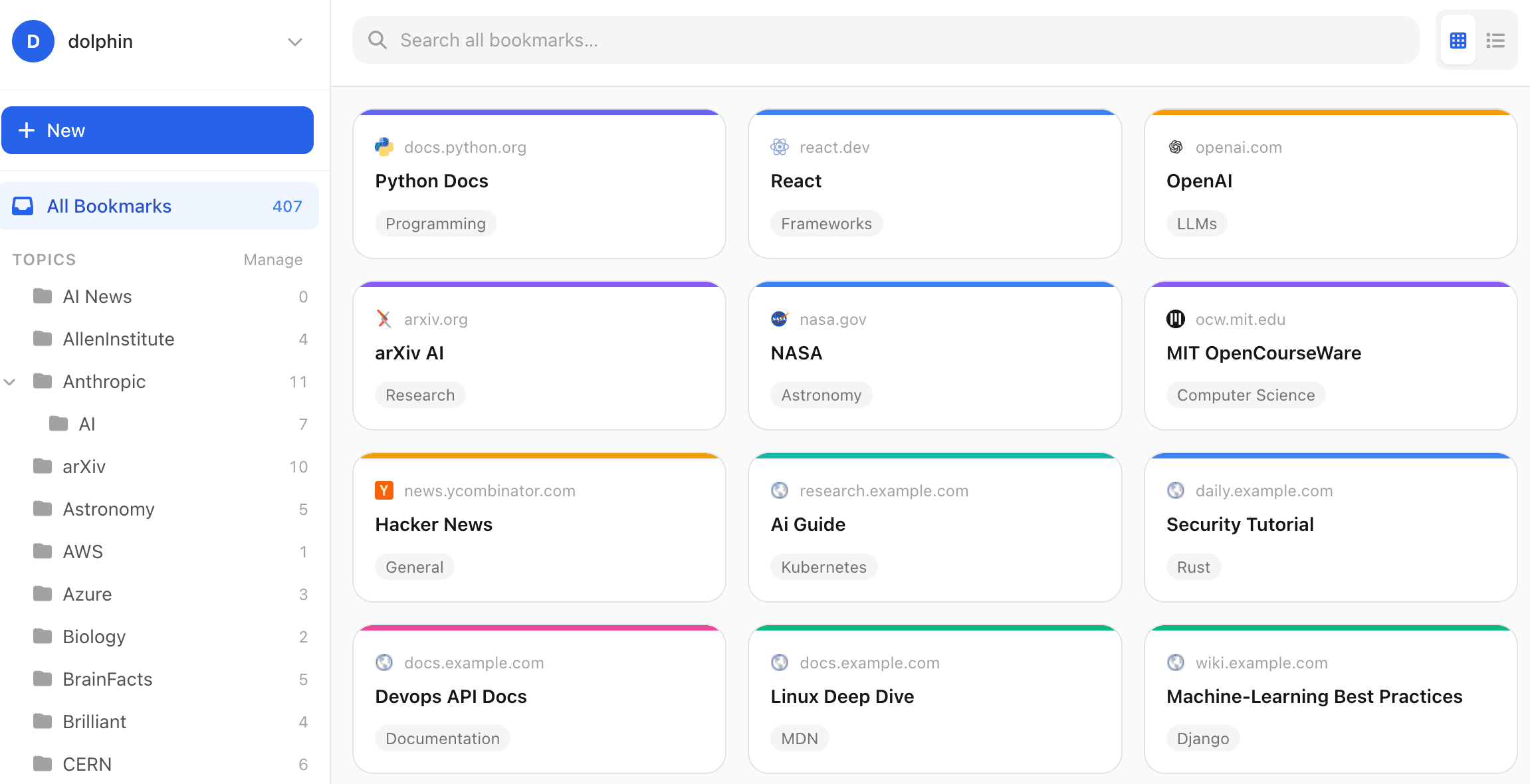The width and height of the screenshot is (1530, 784).
Task: Click the MIT OpenCourseWare favicon
Action: (1176, 319)
